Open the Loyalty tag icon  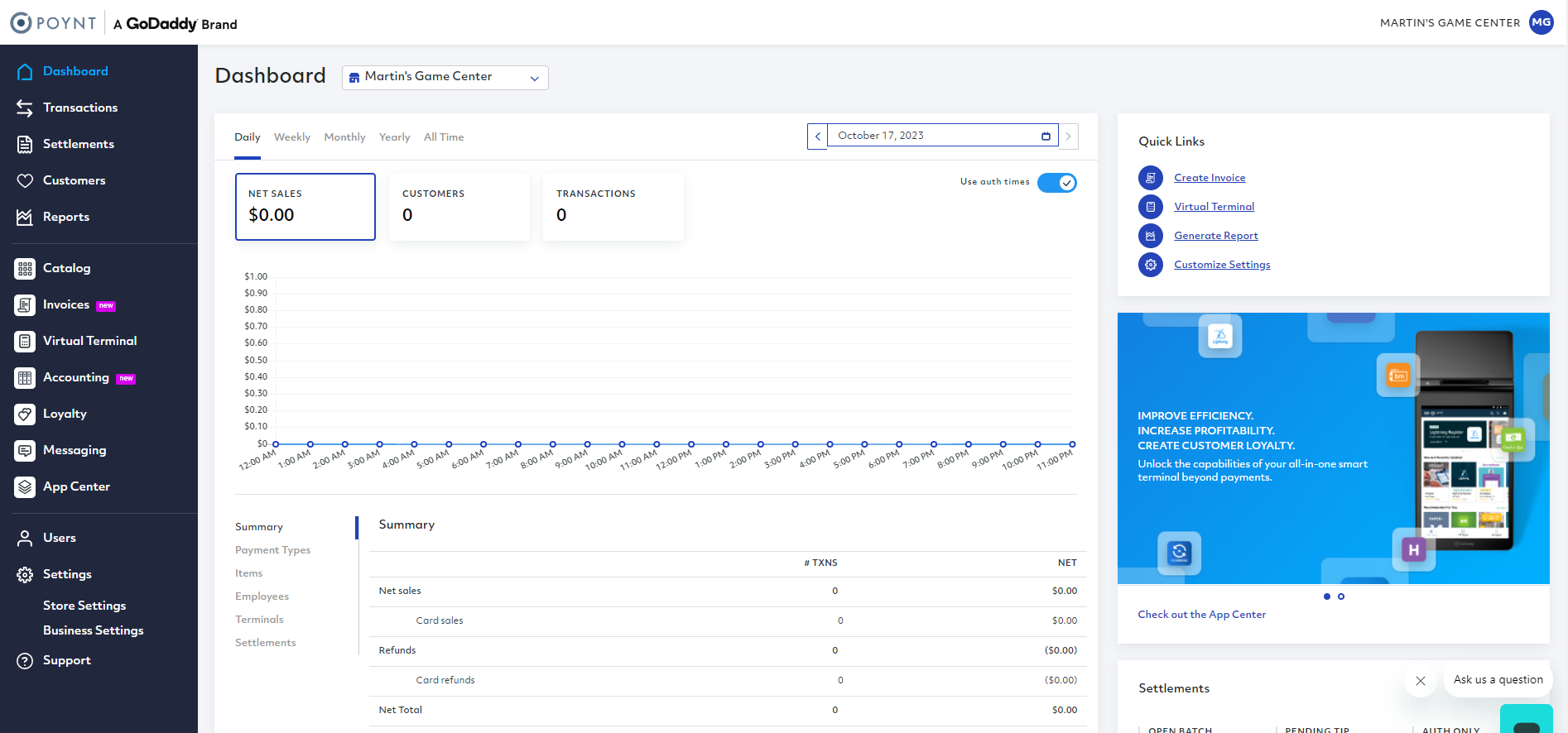click(25, 414)
